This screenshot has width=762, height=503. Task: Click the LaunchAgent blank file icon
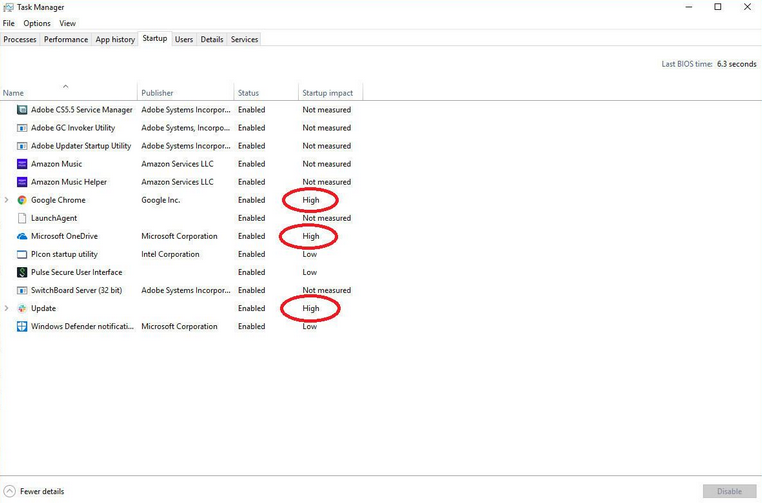[x=22, y=218]
